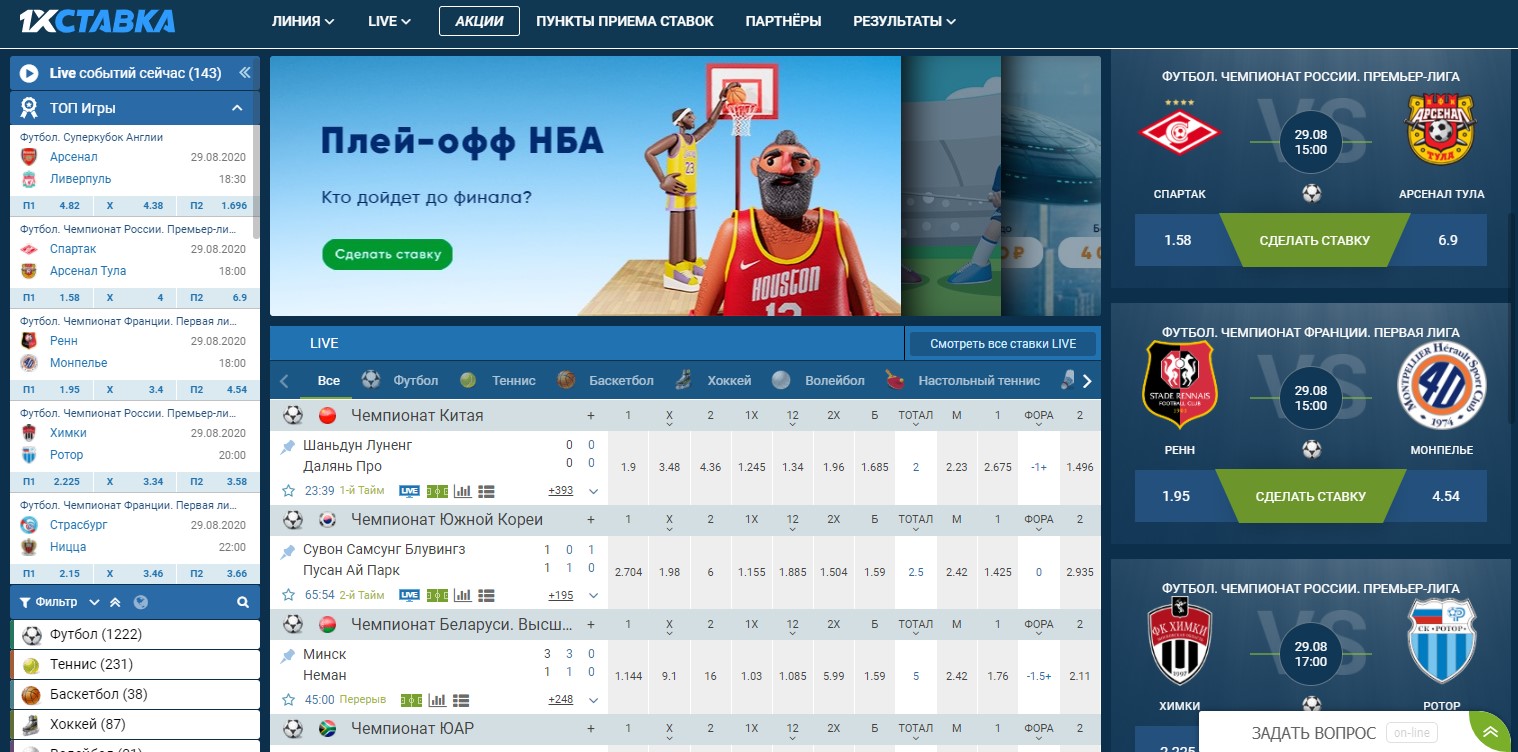Select Баскетбол (38) in the sports list
Screen dimensions: 1518x752
coord(135,695)
